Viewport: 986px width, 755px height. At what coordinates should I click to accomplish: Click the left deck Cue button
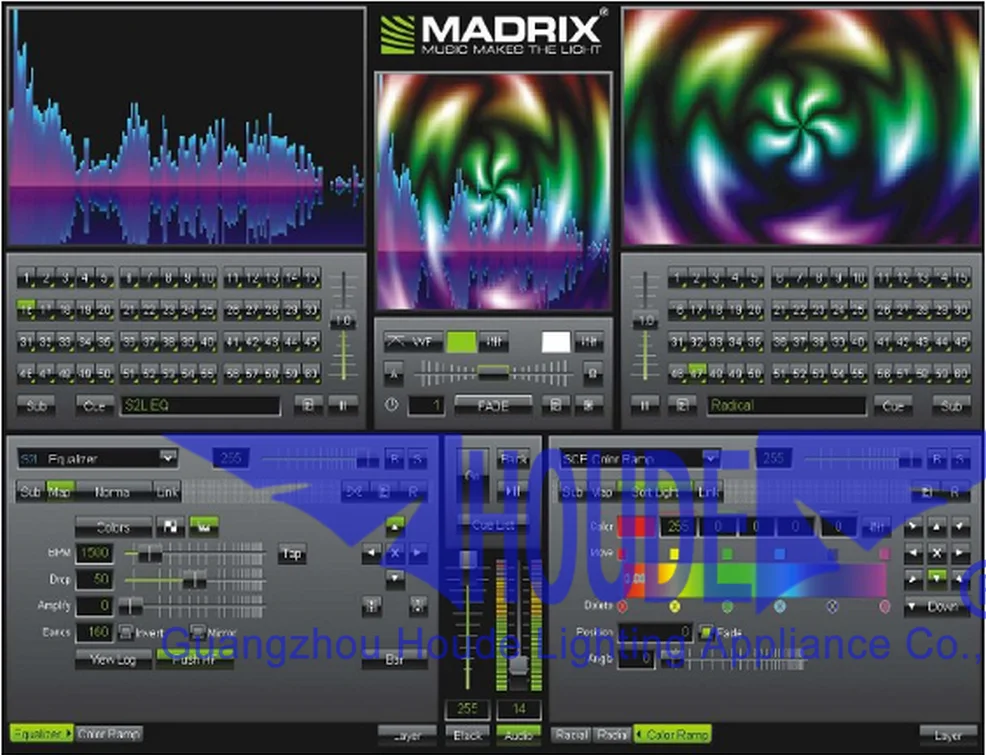[95, 405]
